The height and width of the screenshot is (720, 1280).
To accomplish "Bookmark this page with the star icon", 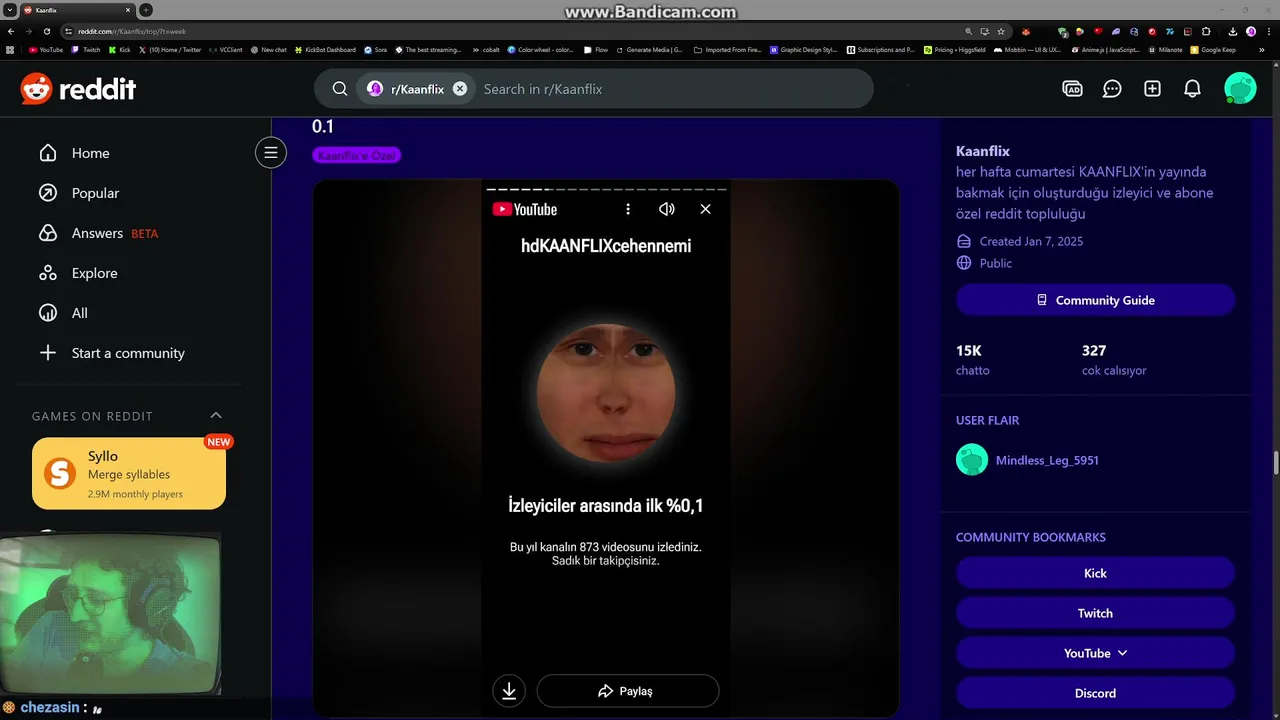I will 1001,31.
